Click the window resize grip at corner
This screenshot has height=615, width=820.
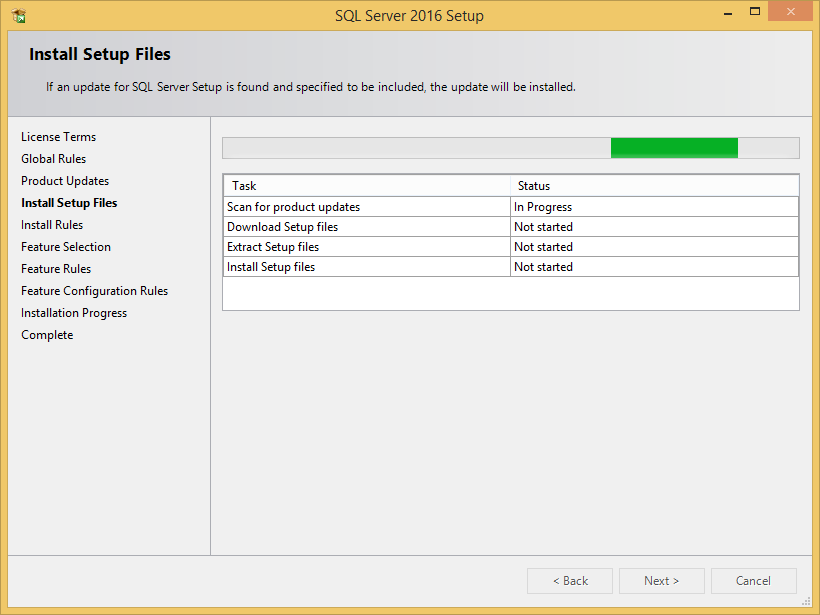[806, 601]
